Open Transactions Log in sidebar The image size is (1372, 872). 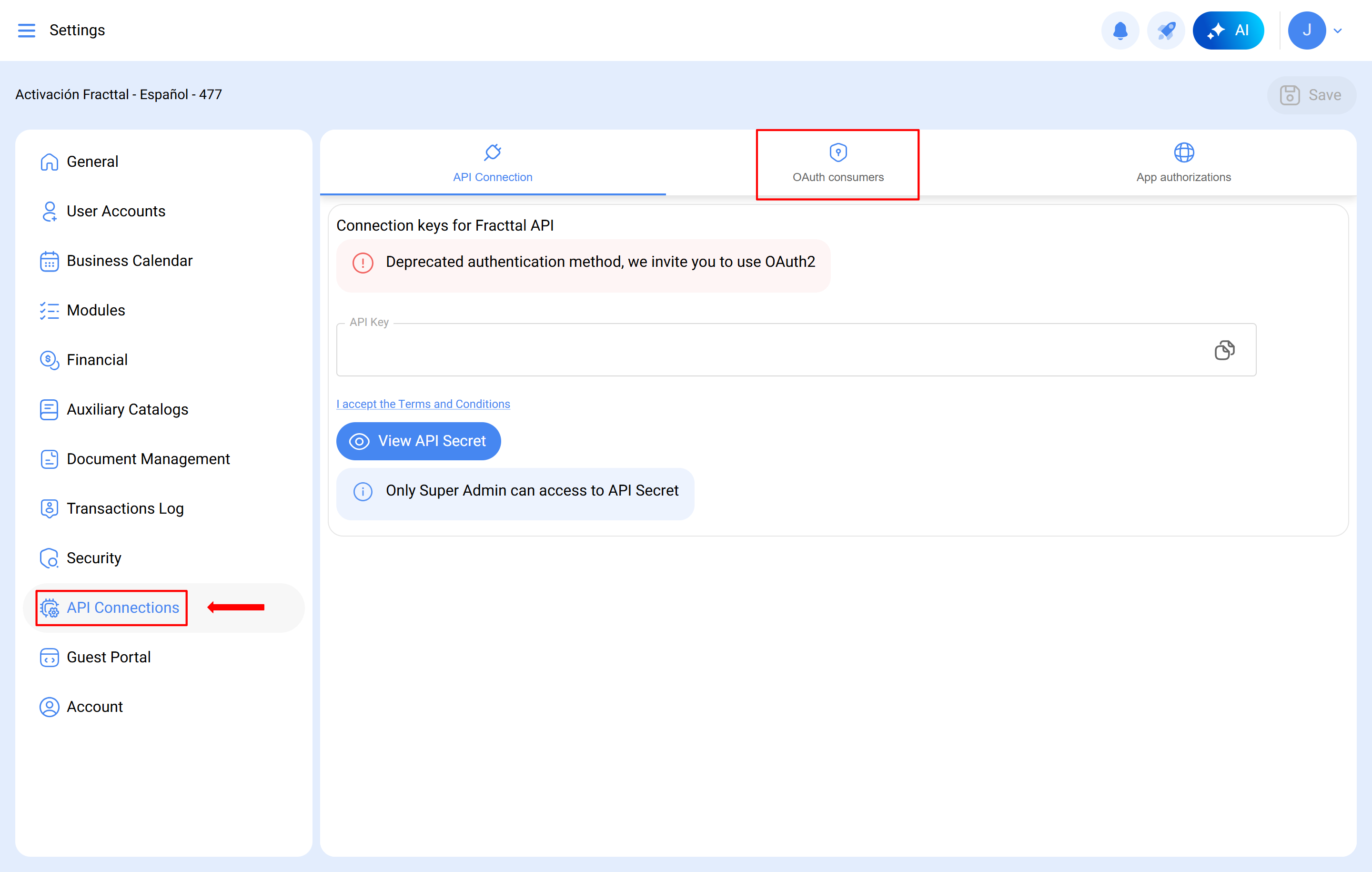(125, 508)
